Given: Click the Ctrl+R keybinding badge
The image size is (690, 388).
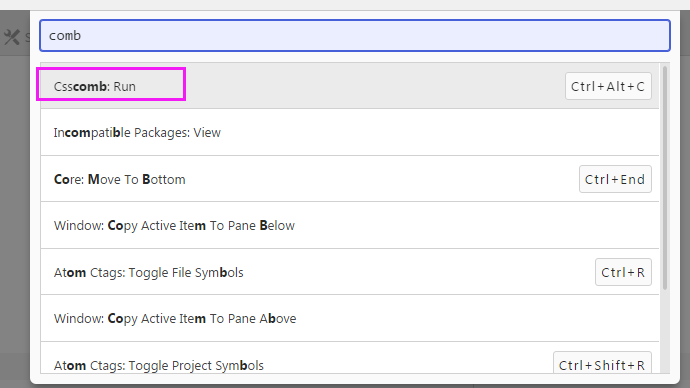Looking at the screenshot, I should coord(623,272).
